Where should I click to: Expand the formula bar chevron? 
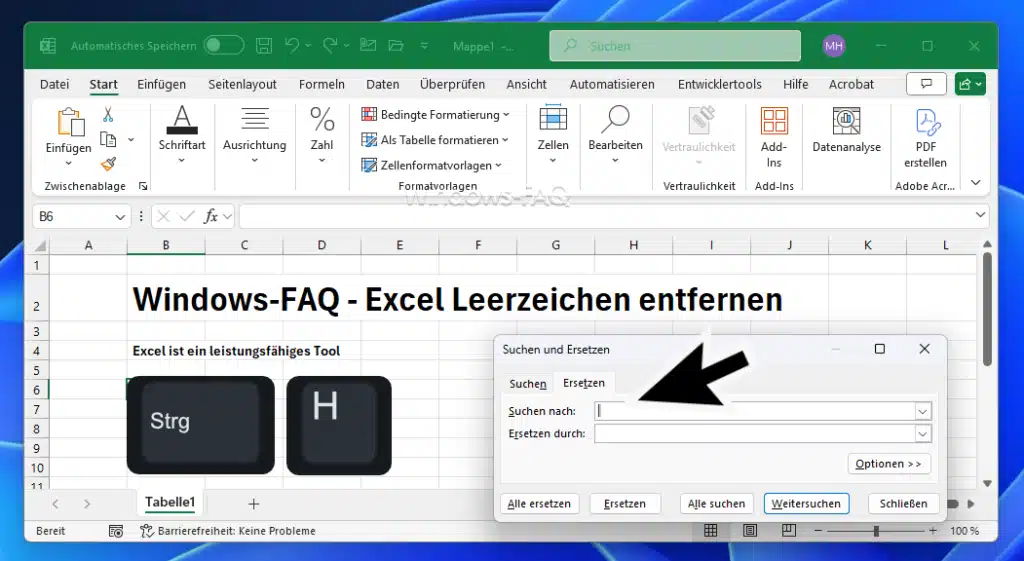(980, 214)
